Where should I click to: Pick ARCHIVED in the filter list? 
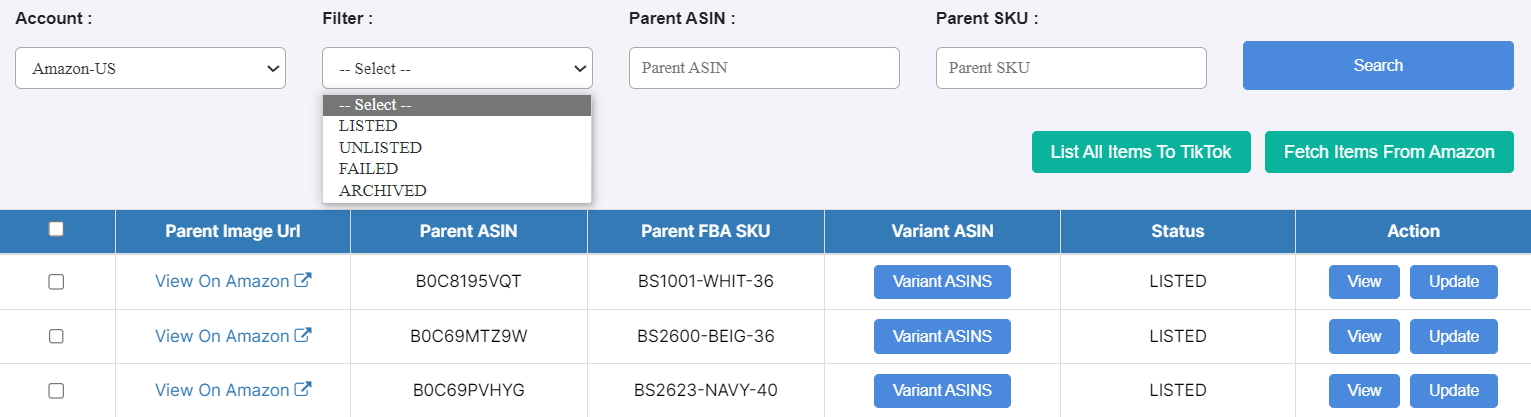point(382,190)
